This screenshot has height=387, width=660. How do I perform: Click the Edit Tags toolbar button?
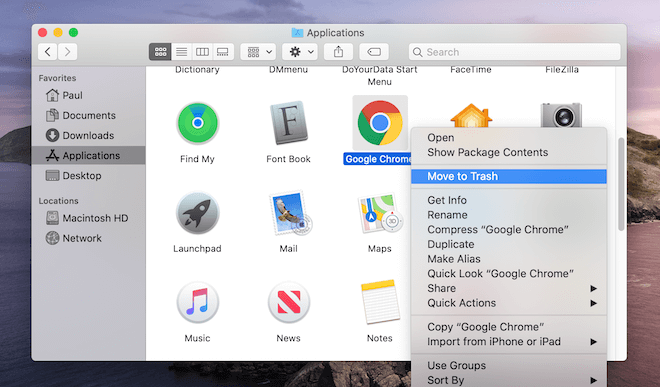pos(374,52)
